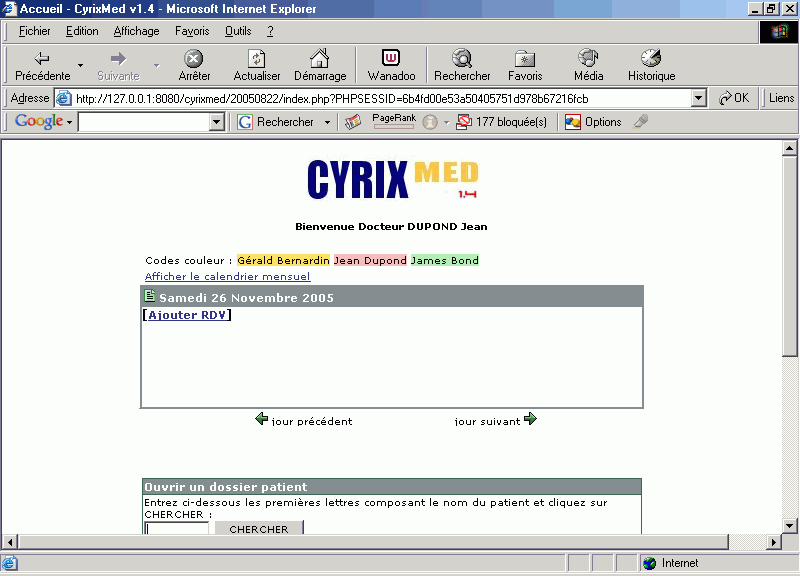Click the "Ouvrir un dossier patient" header

391,486
